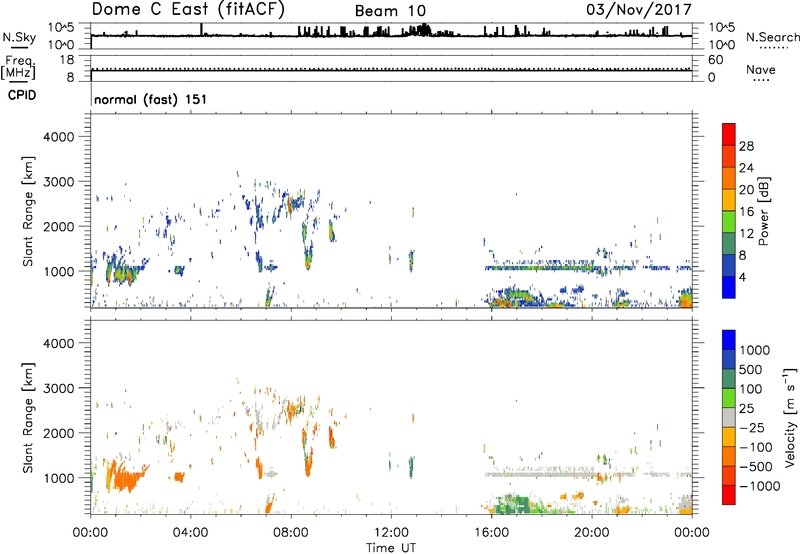
Task: Click the '-1000' tick on the velocity colorbar
Action: [x=760, y=486]
